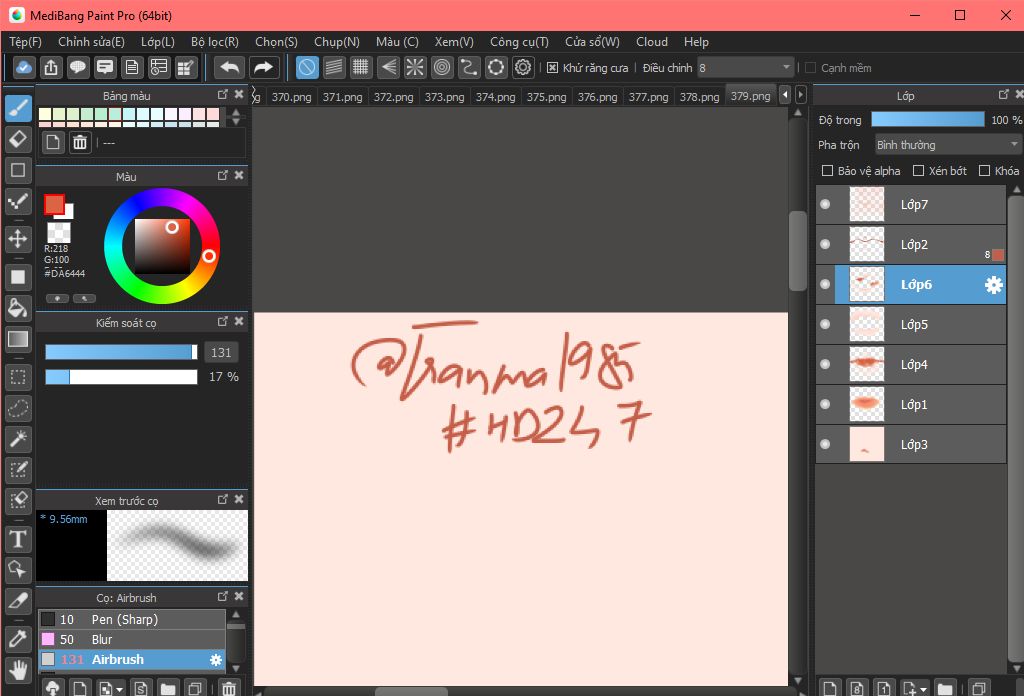Click the brush opacity slider at 17%

(121, 377)
